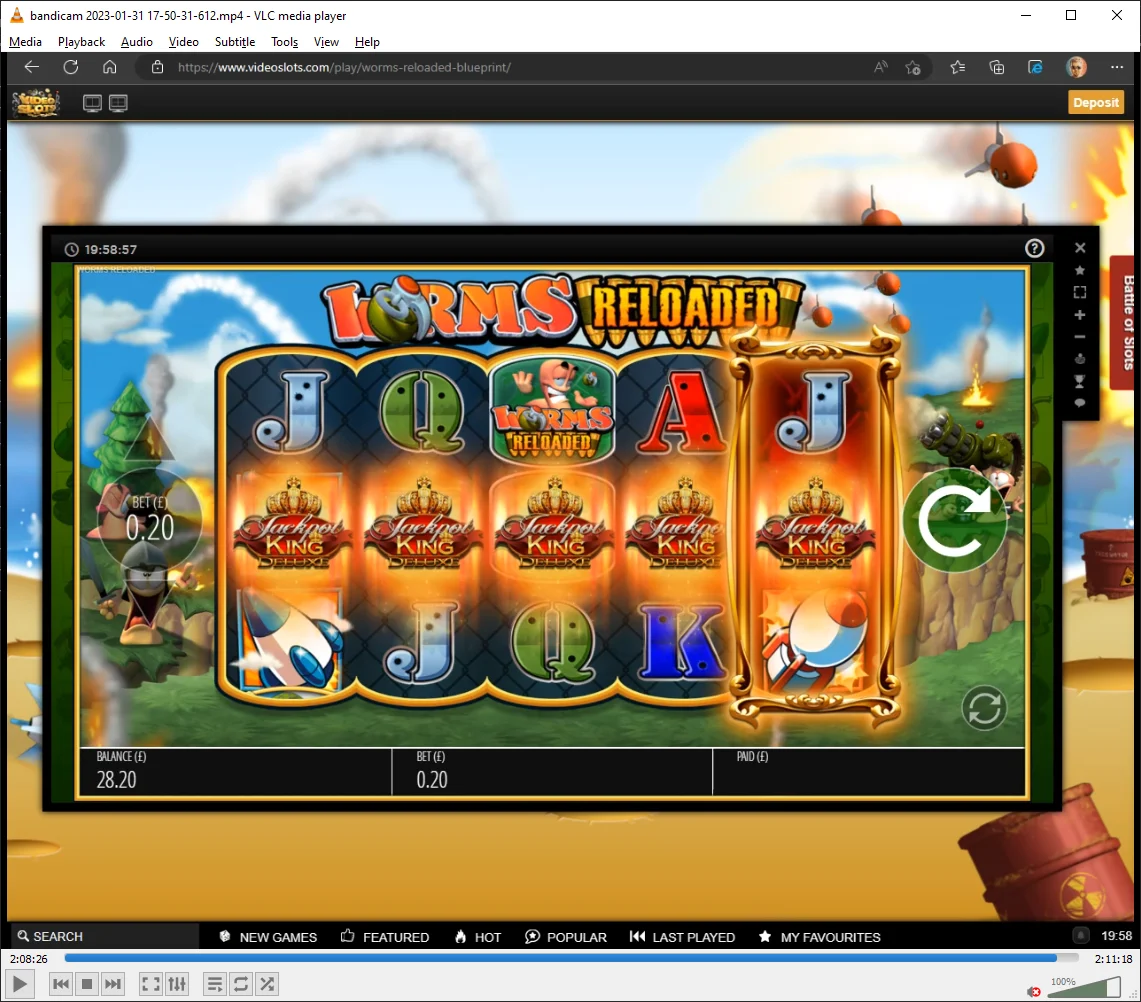Skip to previous media in VLC
This screenshot has width=1141, height=1002.
click(61, 985)
